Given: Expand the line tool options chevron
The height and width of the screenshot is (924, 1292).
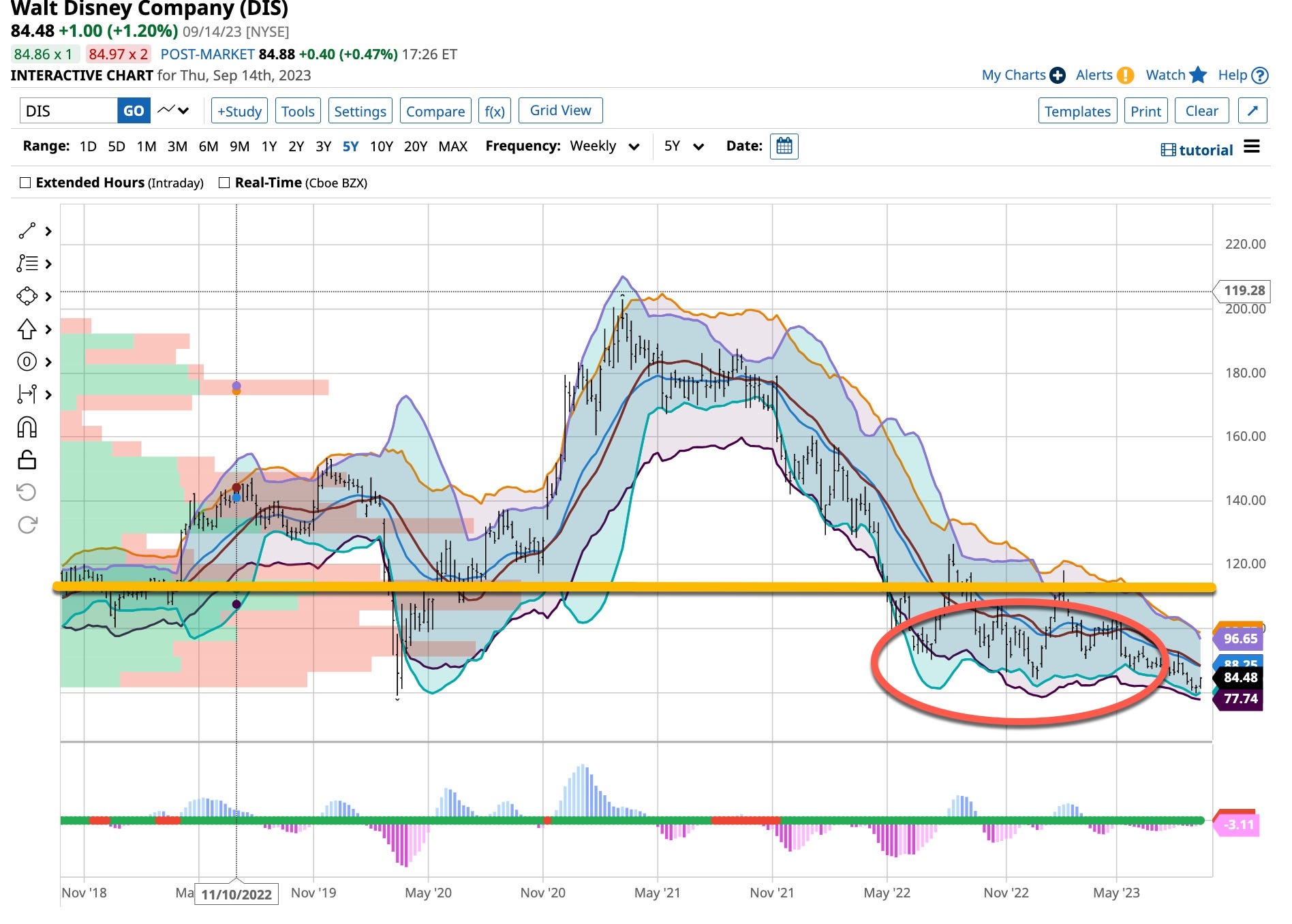Looking at the screenshot, I should point(48,231).
